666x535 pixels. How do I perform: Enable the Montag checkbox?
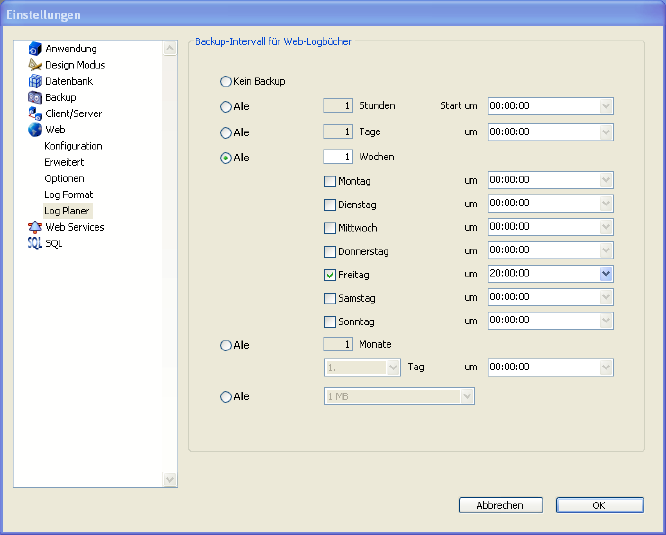pyautogui.click(x=330, y=181)
